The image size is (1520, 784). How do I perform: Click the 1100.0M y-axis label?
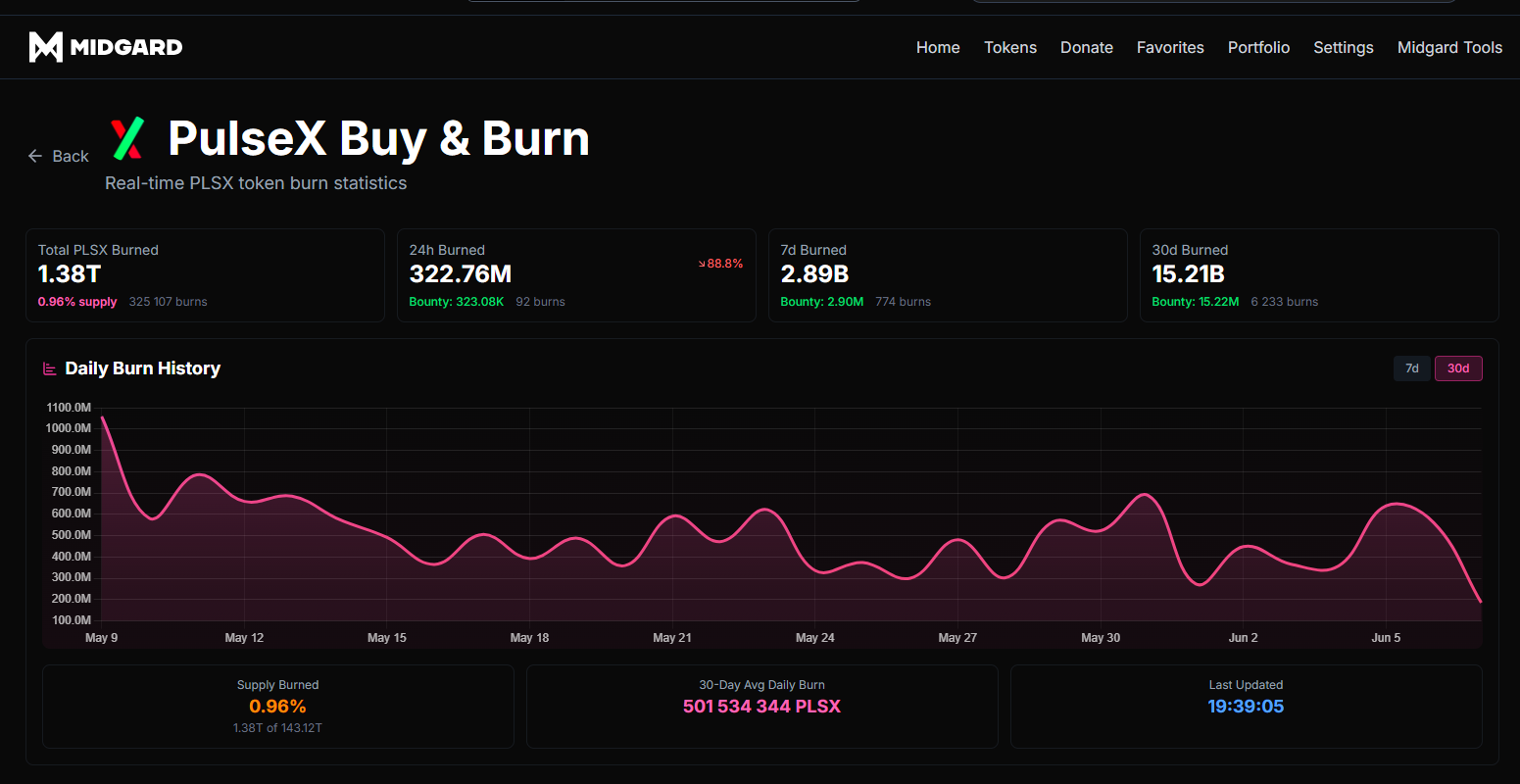pos(69,407)
